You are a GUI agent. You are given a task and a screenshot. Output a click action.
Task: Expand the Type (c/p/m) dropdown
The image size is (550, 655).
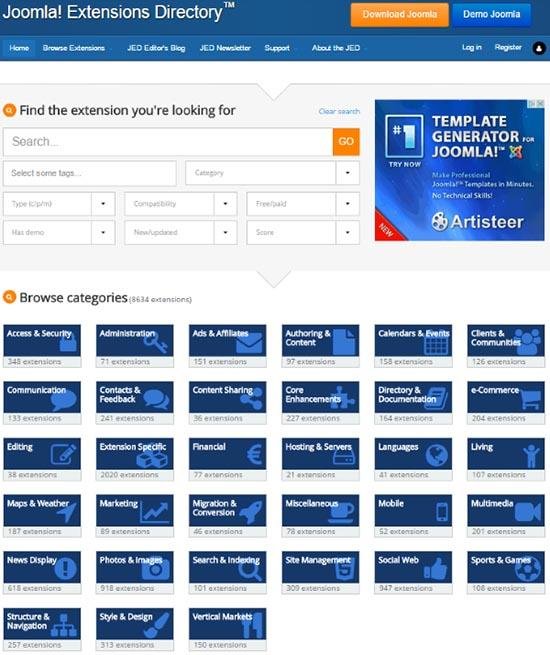(59, 204)
